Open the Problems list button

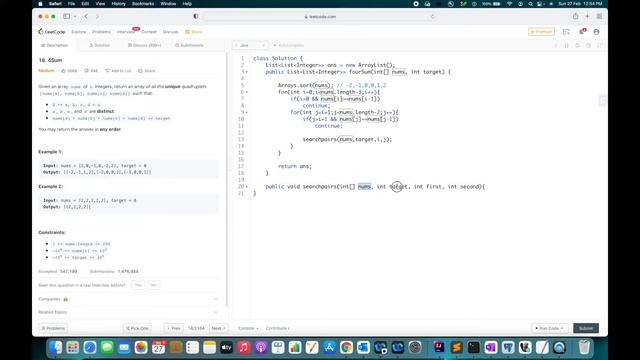(53, 328)
